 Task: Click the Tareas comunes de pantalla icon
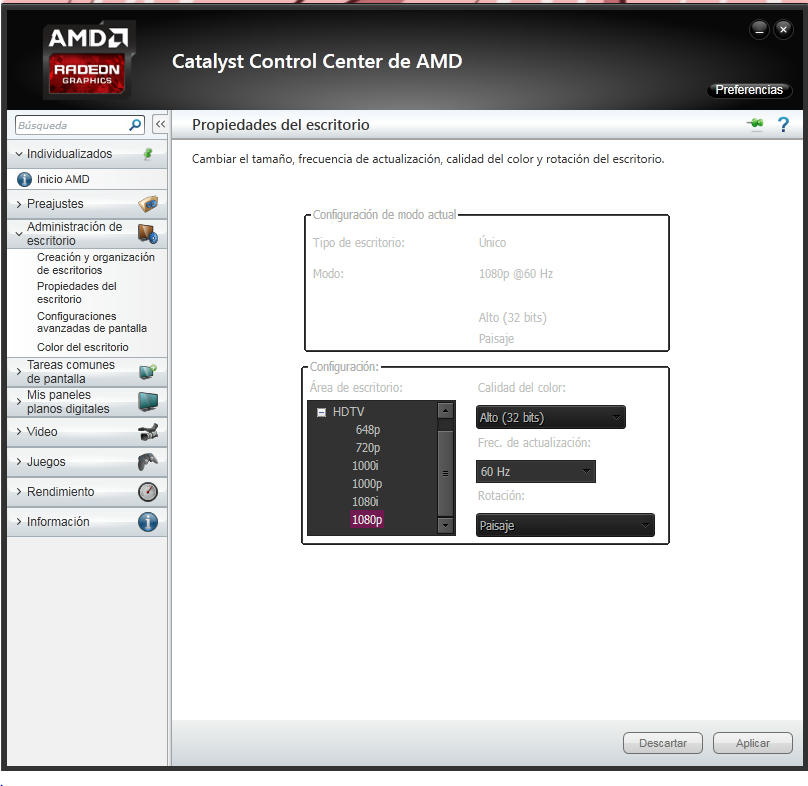148,372
